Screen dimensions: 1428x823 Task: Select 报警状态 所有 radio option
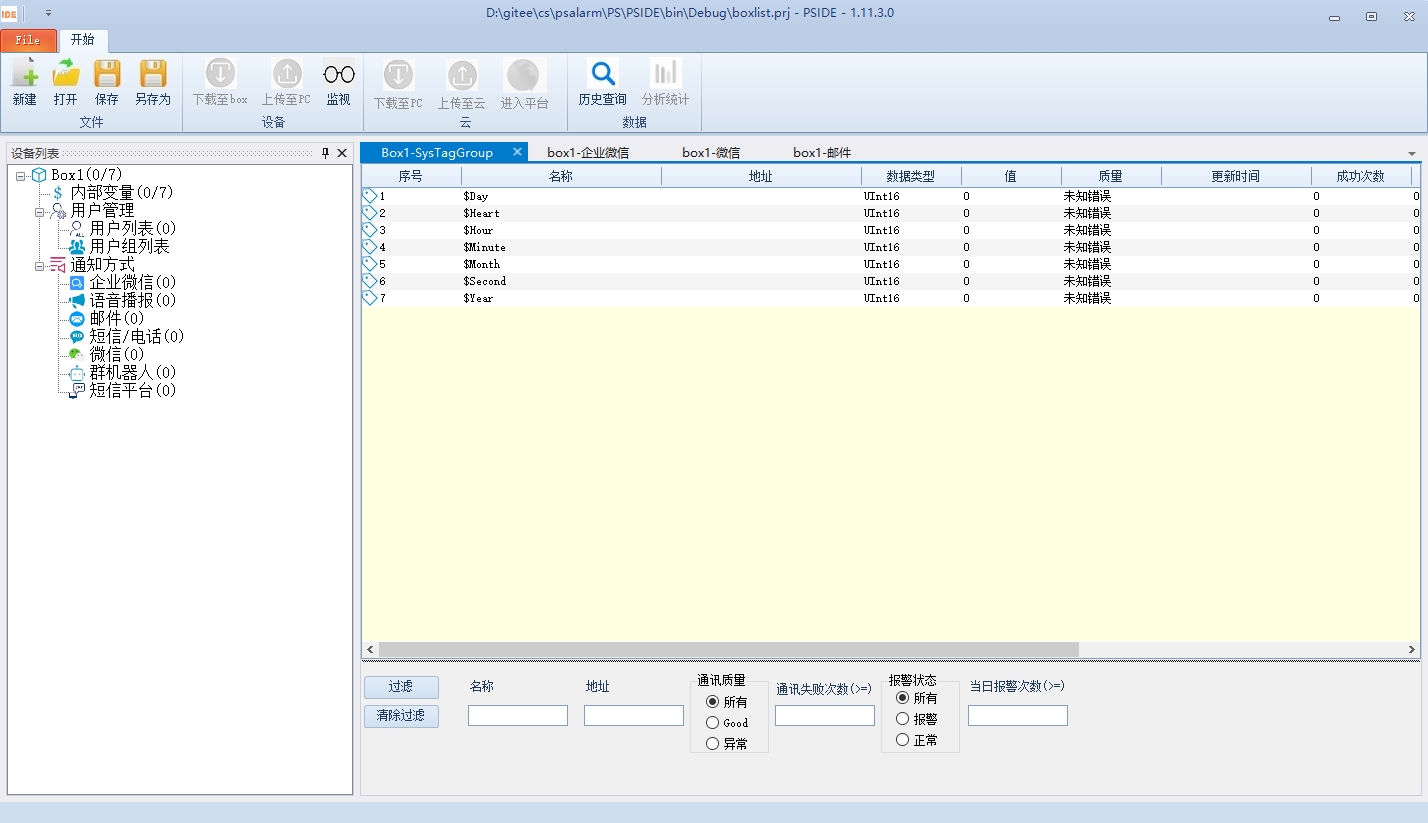(x=902, y=697)
